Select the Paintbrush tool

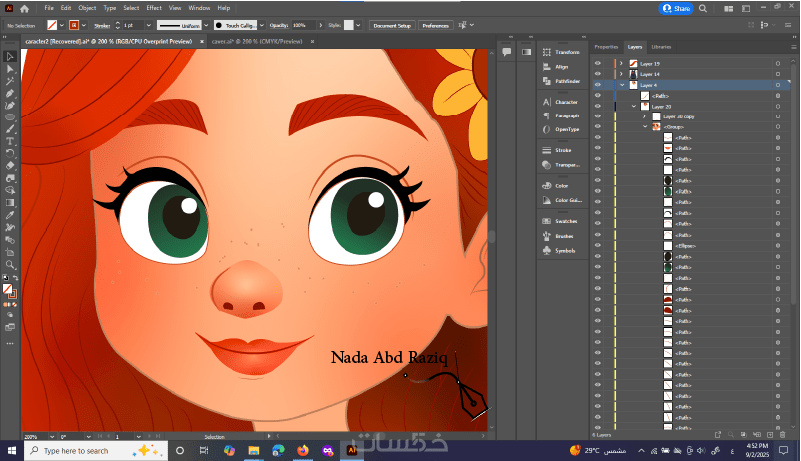click(10, 129)
